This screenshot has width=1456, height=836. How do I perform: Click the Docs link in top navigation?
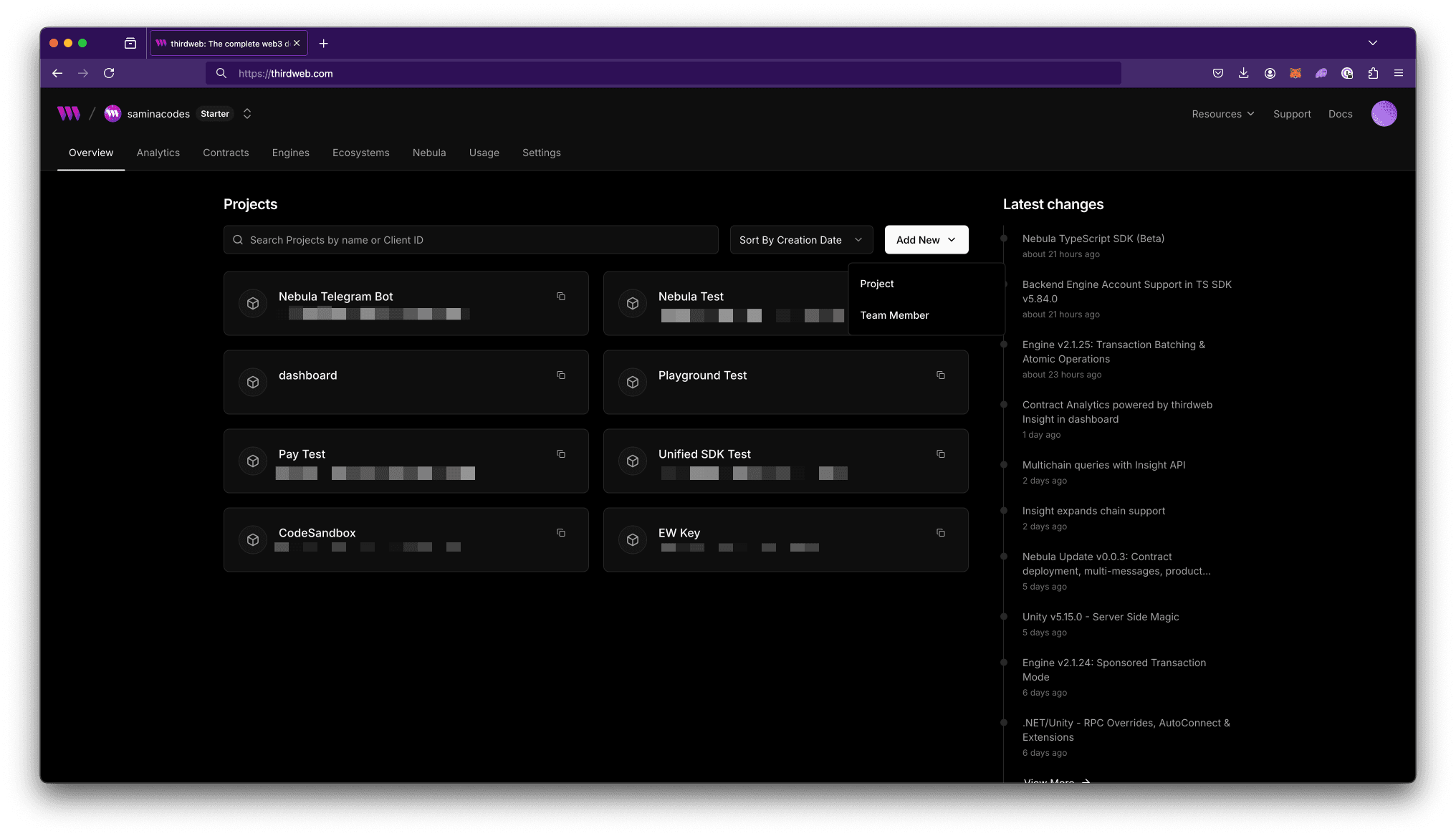(x=1340, y=113)
